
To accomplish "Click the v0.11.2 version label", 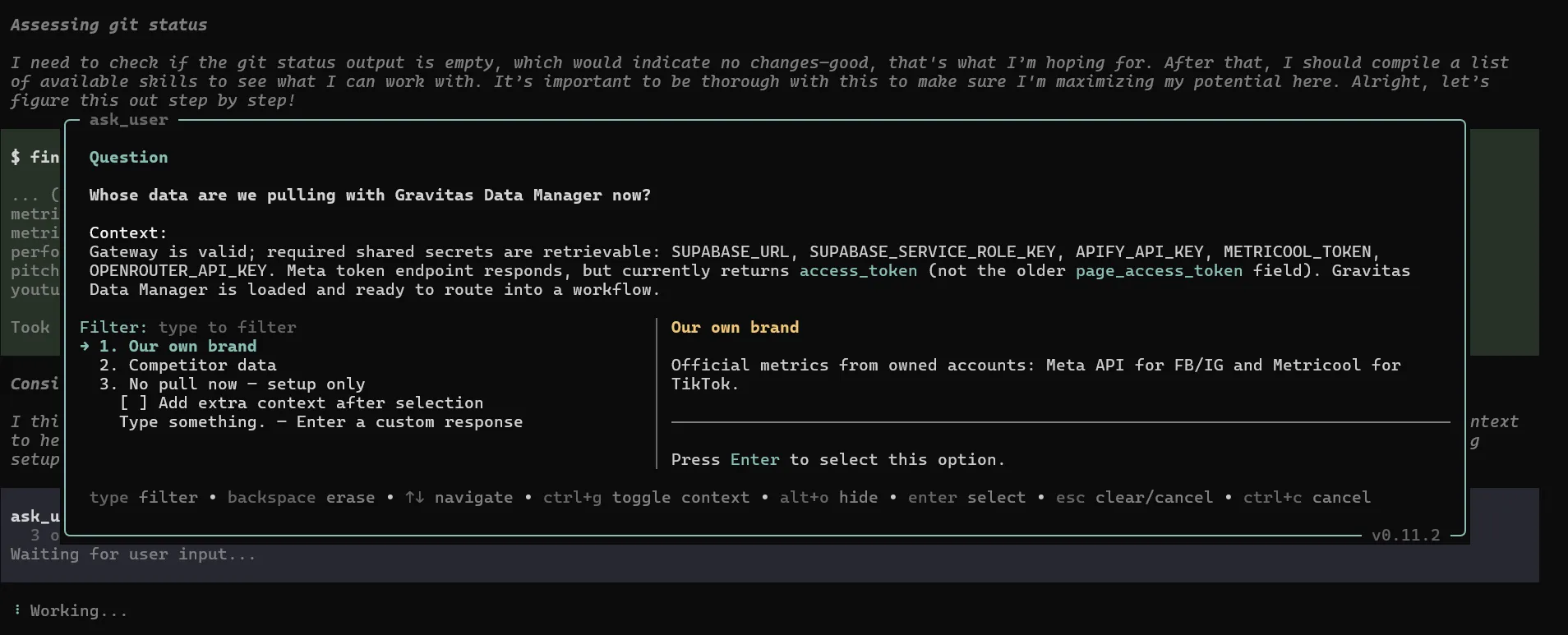I will (1405, 535).
